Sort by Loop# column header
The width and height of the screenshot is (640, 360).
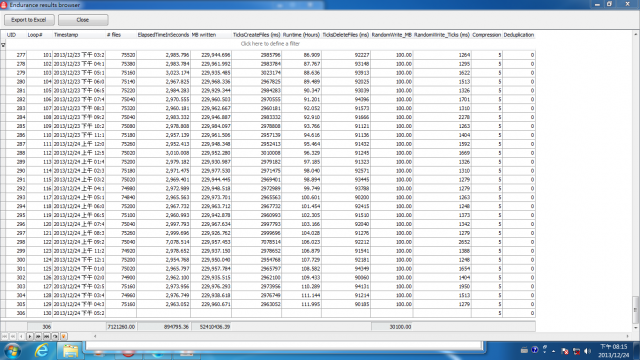pos(35,35)
